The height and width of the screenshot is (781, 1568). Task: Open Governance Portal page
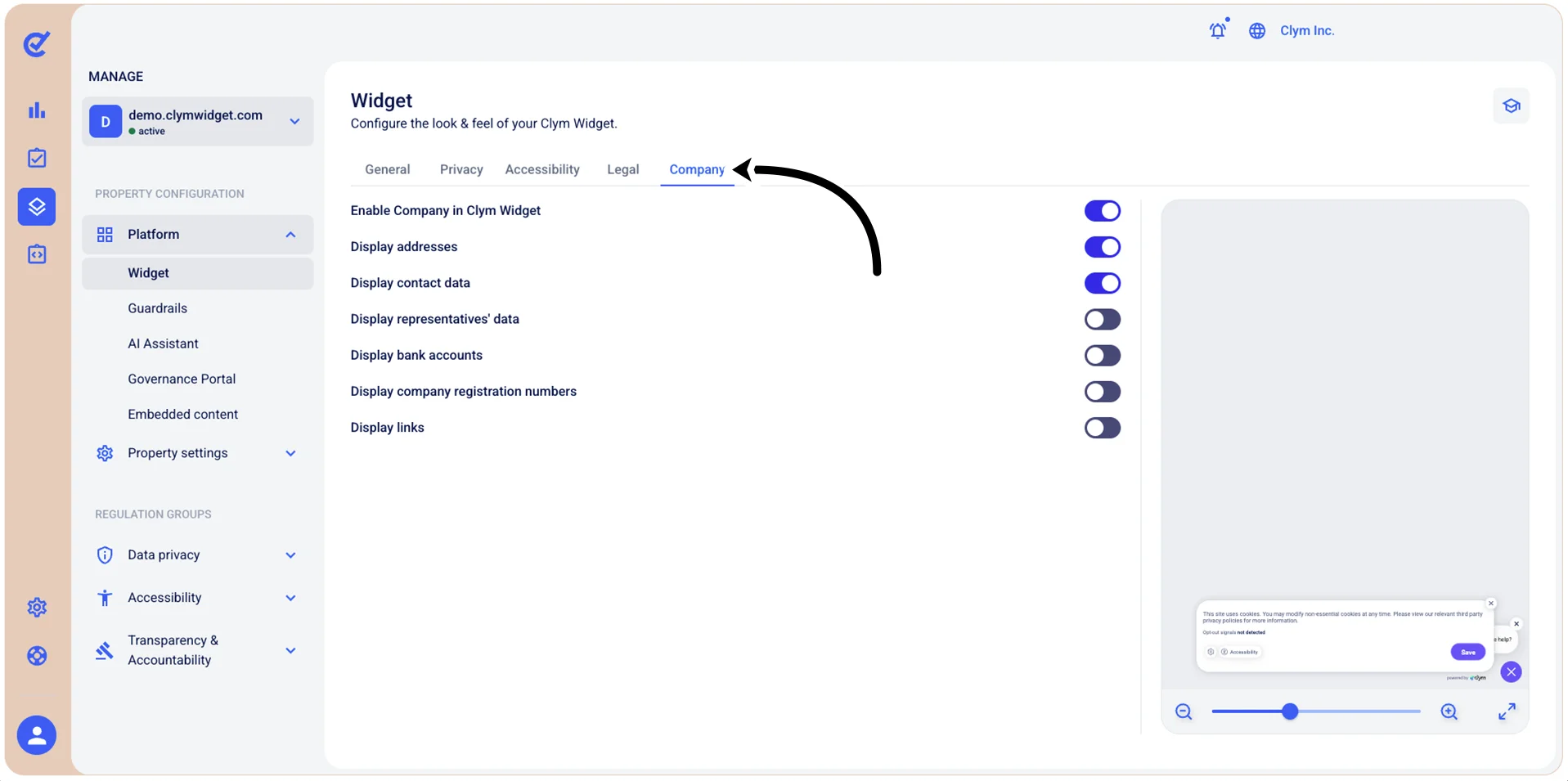(182, 379)
